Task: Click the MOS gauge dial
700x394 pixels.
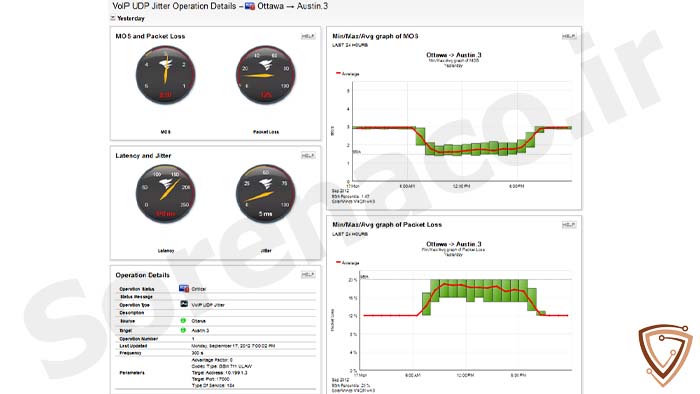Action: click(166, 75)
